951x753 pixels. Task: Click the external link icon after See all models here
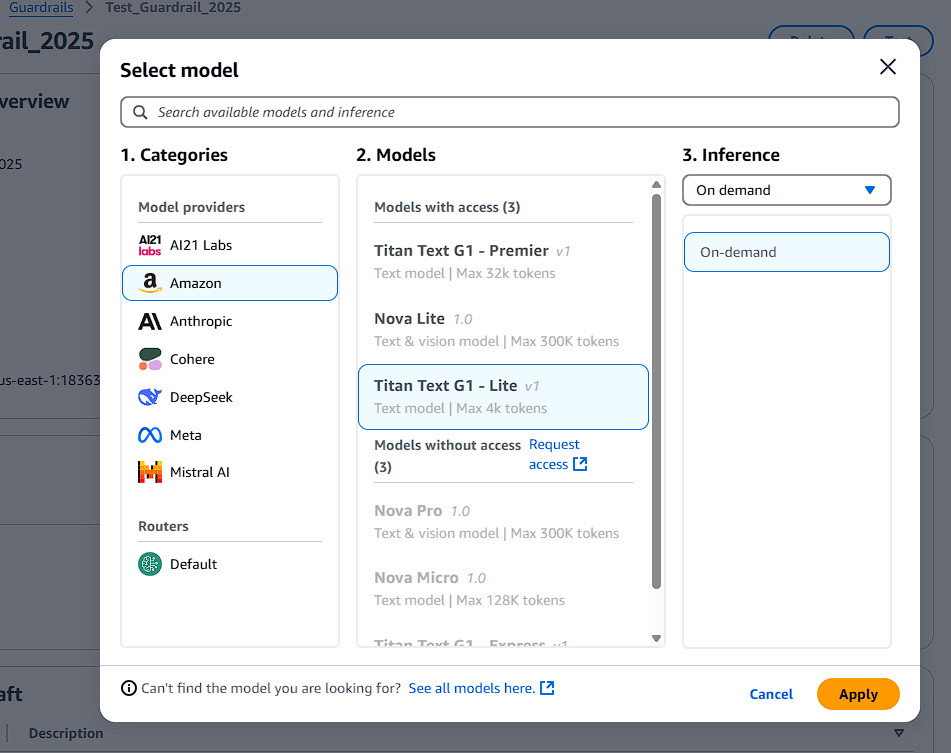click(547, 688)
